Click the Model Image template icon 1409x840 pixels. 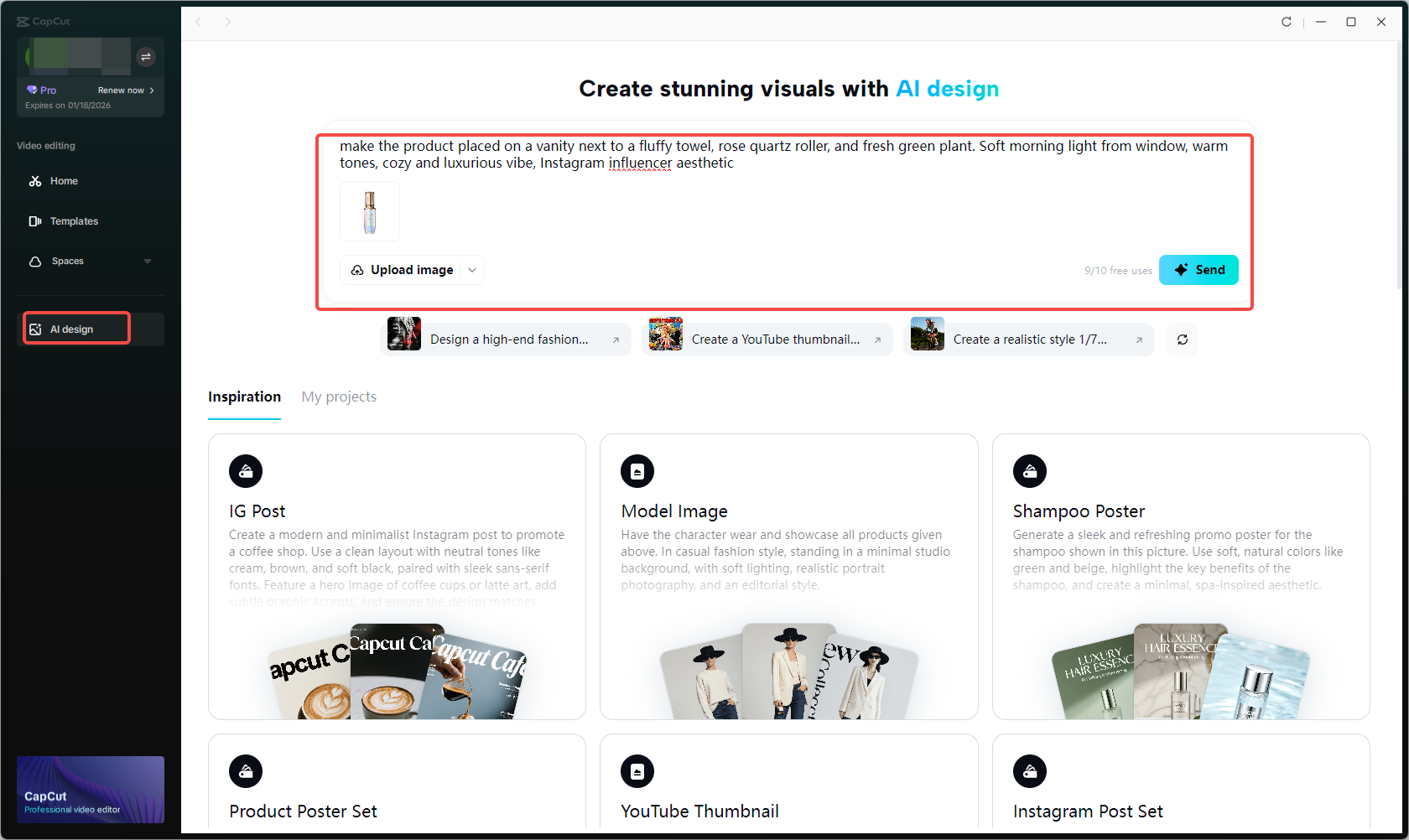tap(637, 471)
